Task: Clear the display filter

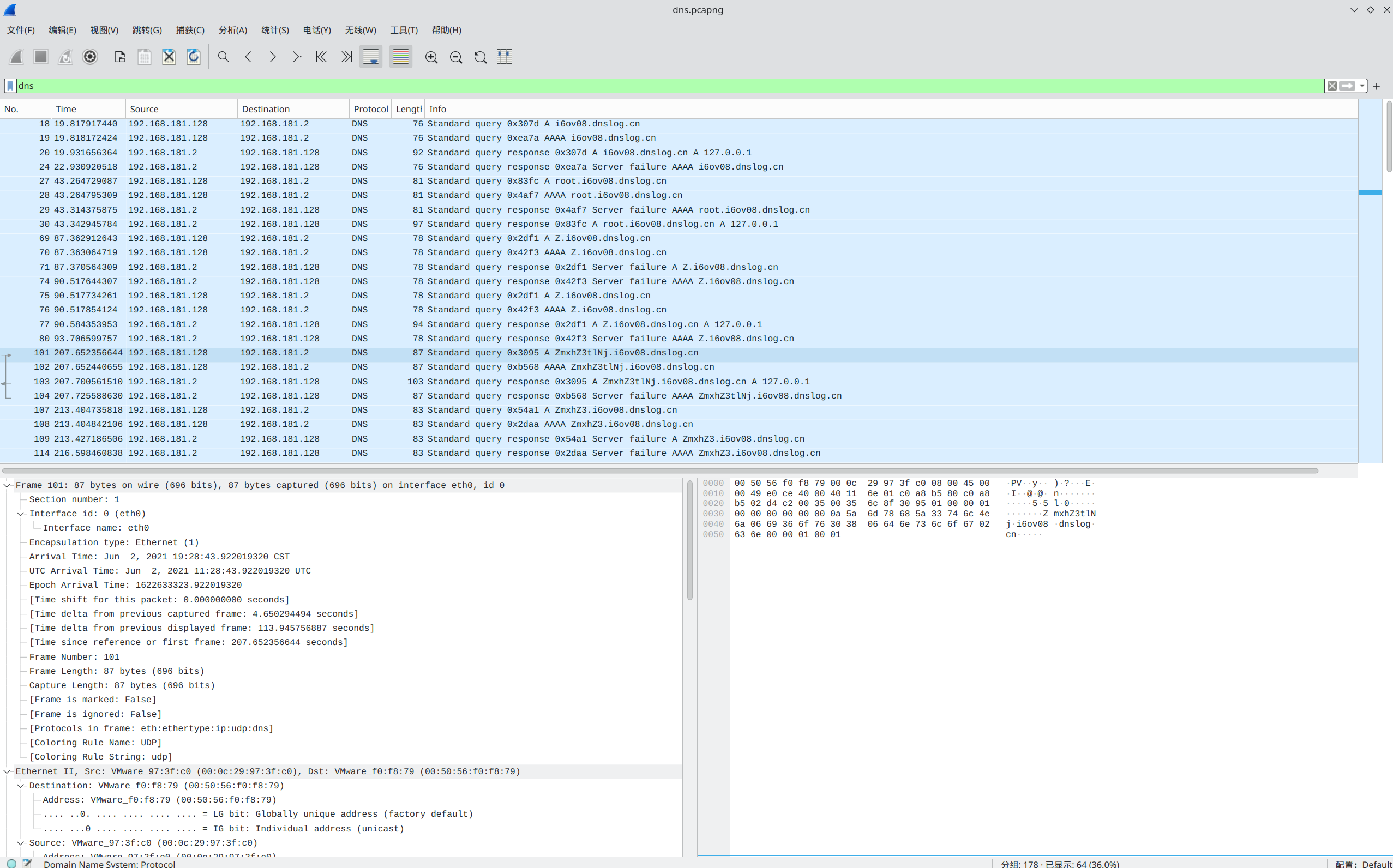Action: 1331,86
